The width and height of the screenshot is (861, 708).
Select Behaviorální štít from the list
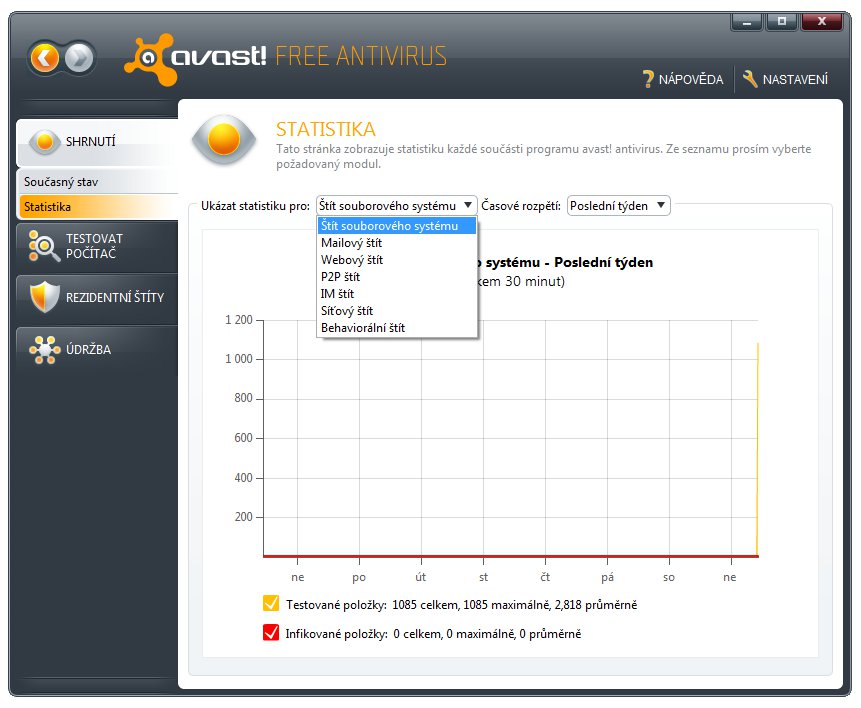396,328
